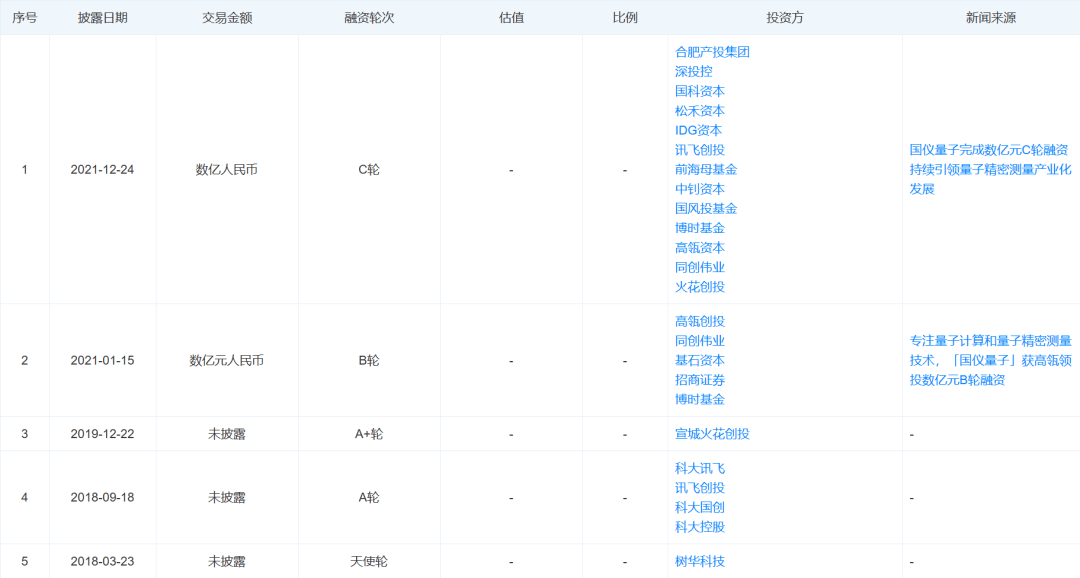The height and width of the screenshot is (578, 1080).
Task: Open the investor link below 前海母基金
Action: [700, 189]
